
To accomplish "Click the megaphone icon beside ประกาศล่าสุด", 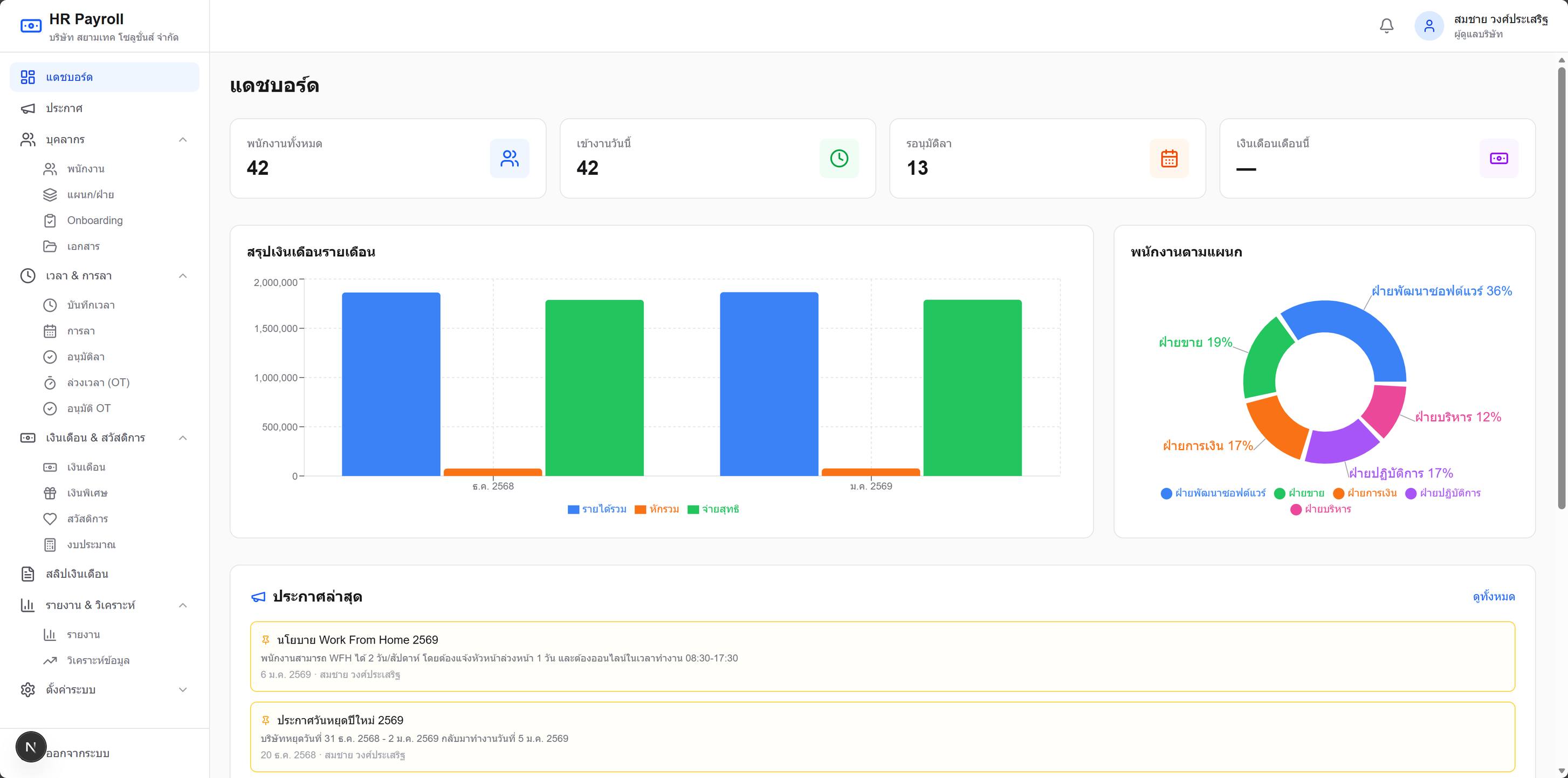I will [x=258, y=597].
